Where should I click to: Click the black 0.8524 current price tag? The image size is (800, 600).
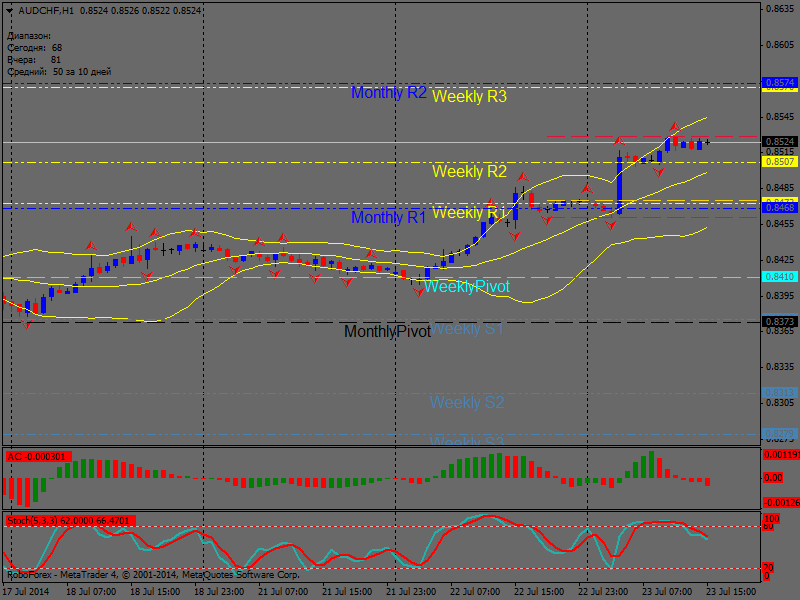click(x=779, y=142)
